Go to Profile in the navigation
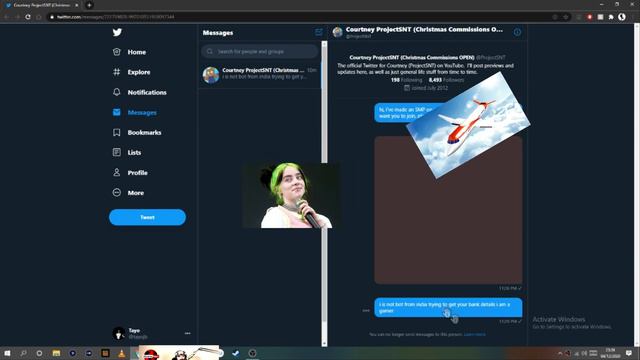Viewport: 640px width, 360px height. coord(138,173)
